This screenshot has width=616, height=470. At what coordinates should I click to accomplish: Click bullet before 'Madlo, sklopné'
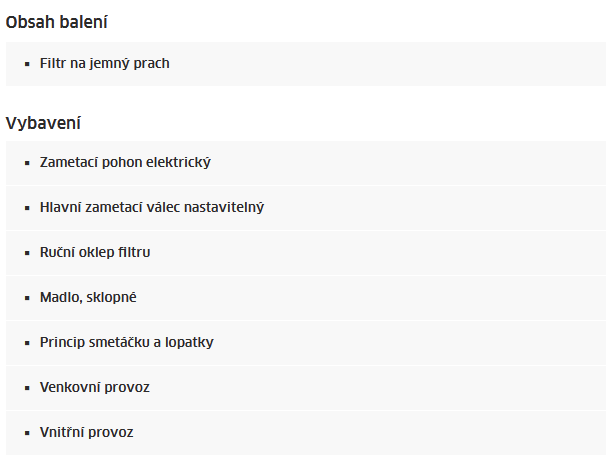click(x=27, y=298)
